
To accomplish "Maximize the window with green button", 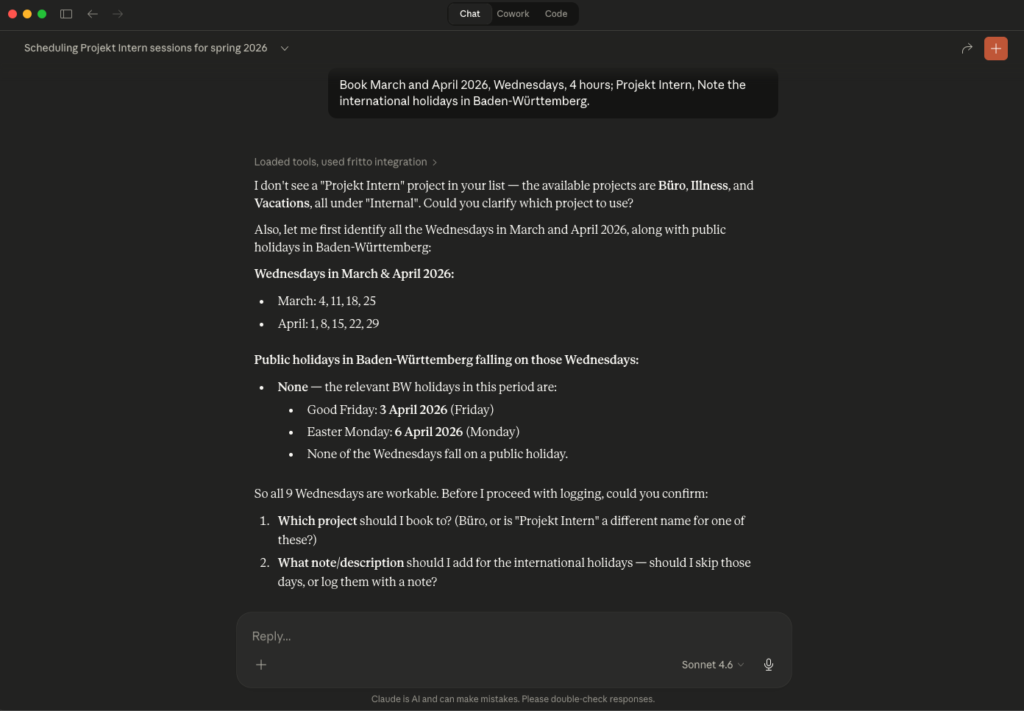I will (42, 14).
